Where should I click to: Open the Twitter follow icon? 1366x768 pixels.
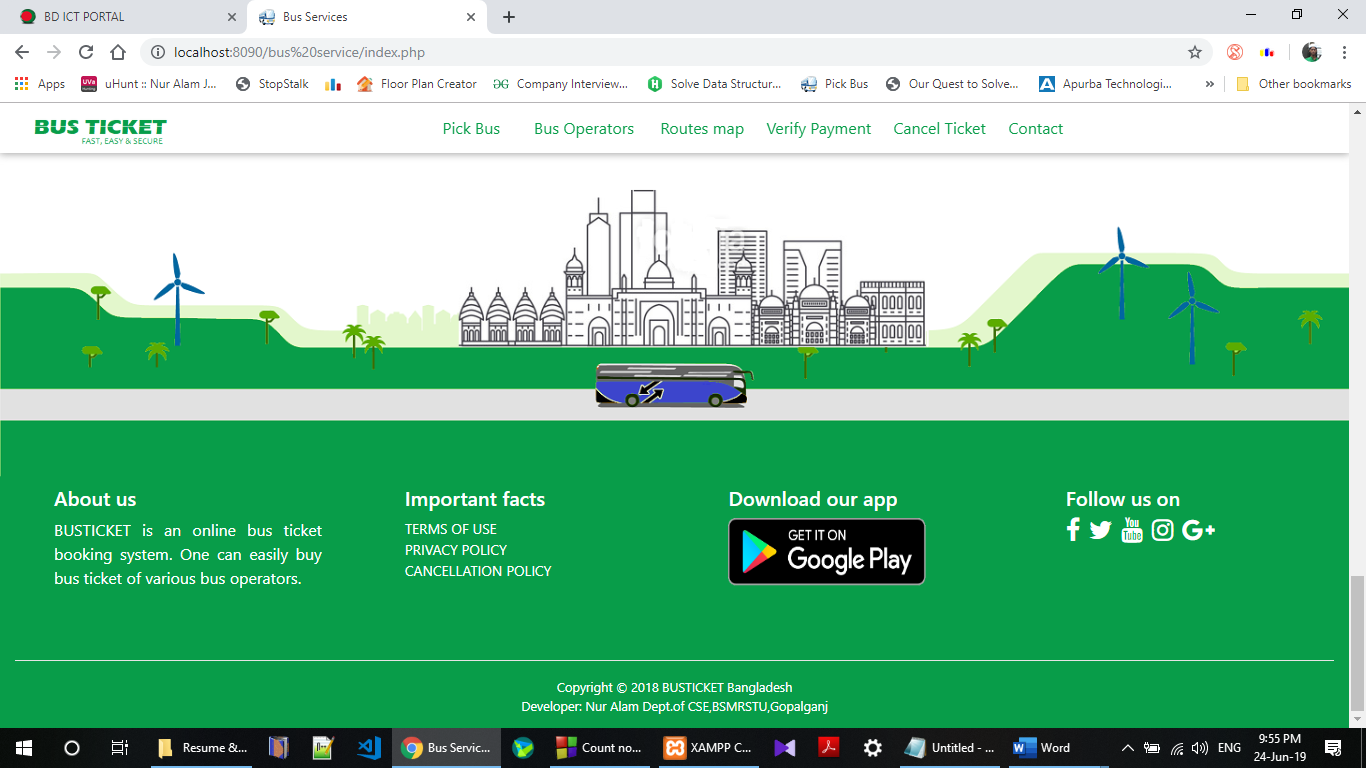pos(1101,530)
